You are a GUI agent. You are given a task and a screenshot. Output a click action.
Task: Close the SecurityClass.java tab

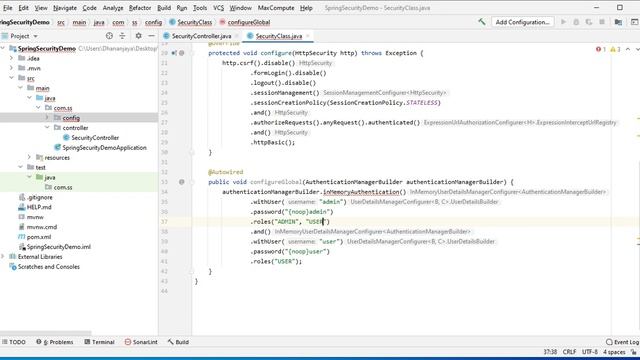tap(308, 36)
